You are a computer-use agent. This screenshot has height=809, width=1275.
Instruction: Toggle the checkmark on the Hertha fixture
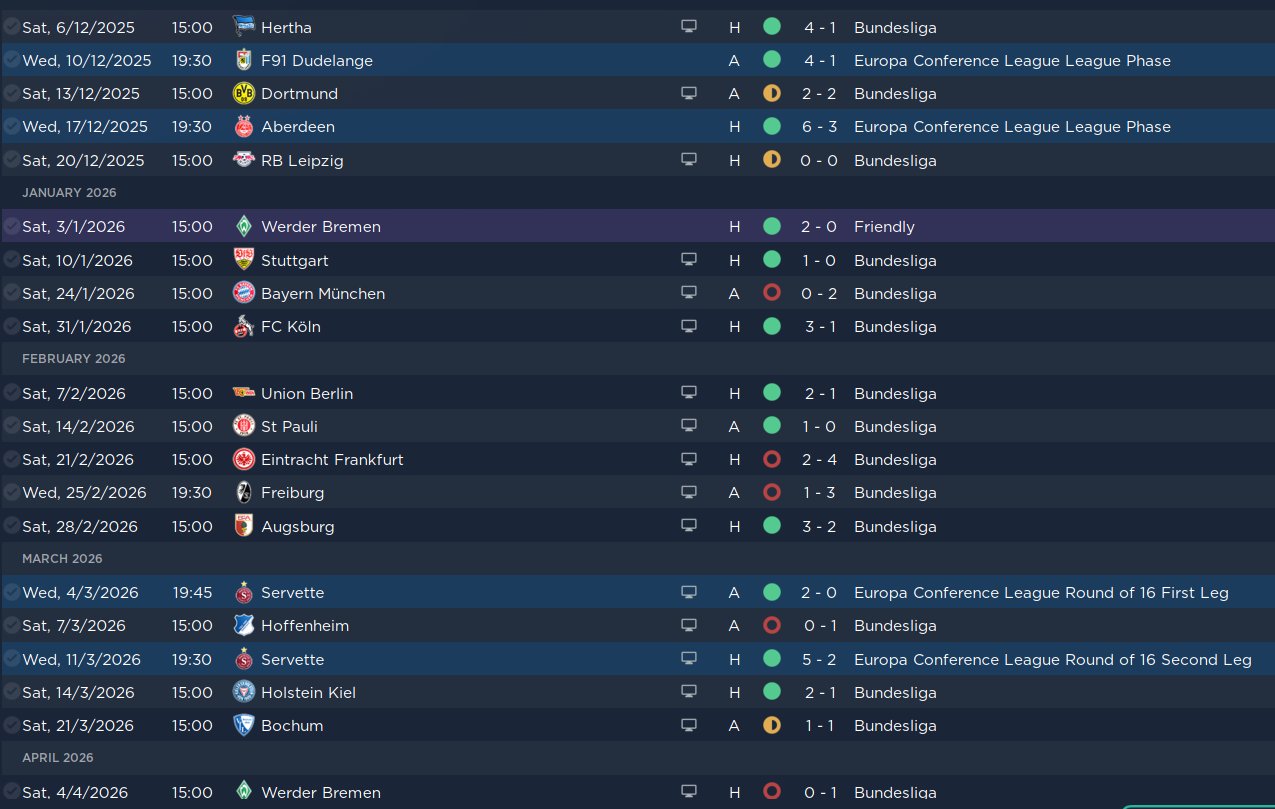click(12, 27)
